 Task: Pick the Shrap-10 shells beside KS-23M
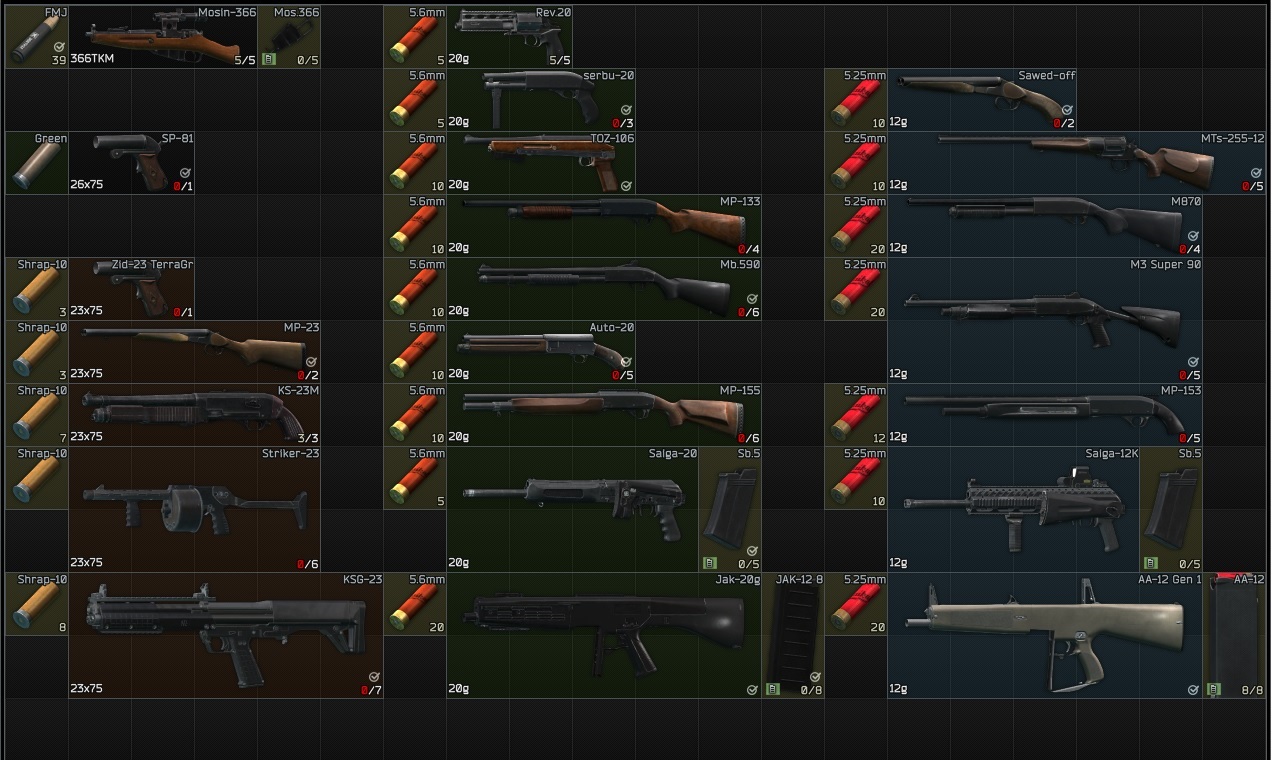click(37, 414)
